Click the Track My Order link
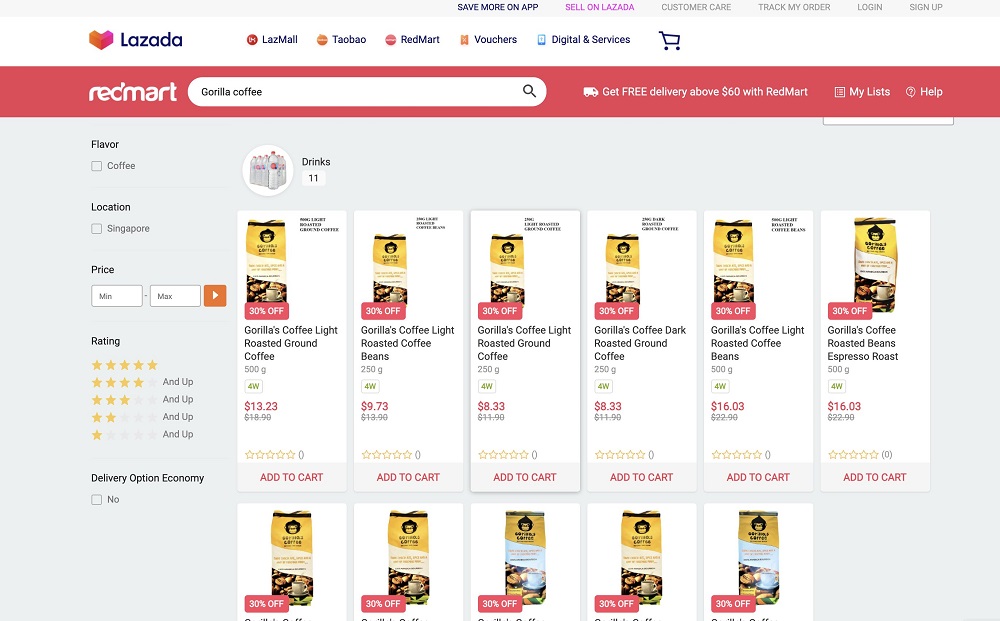The image size is (1000, 621). (x=794, y=7)
